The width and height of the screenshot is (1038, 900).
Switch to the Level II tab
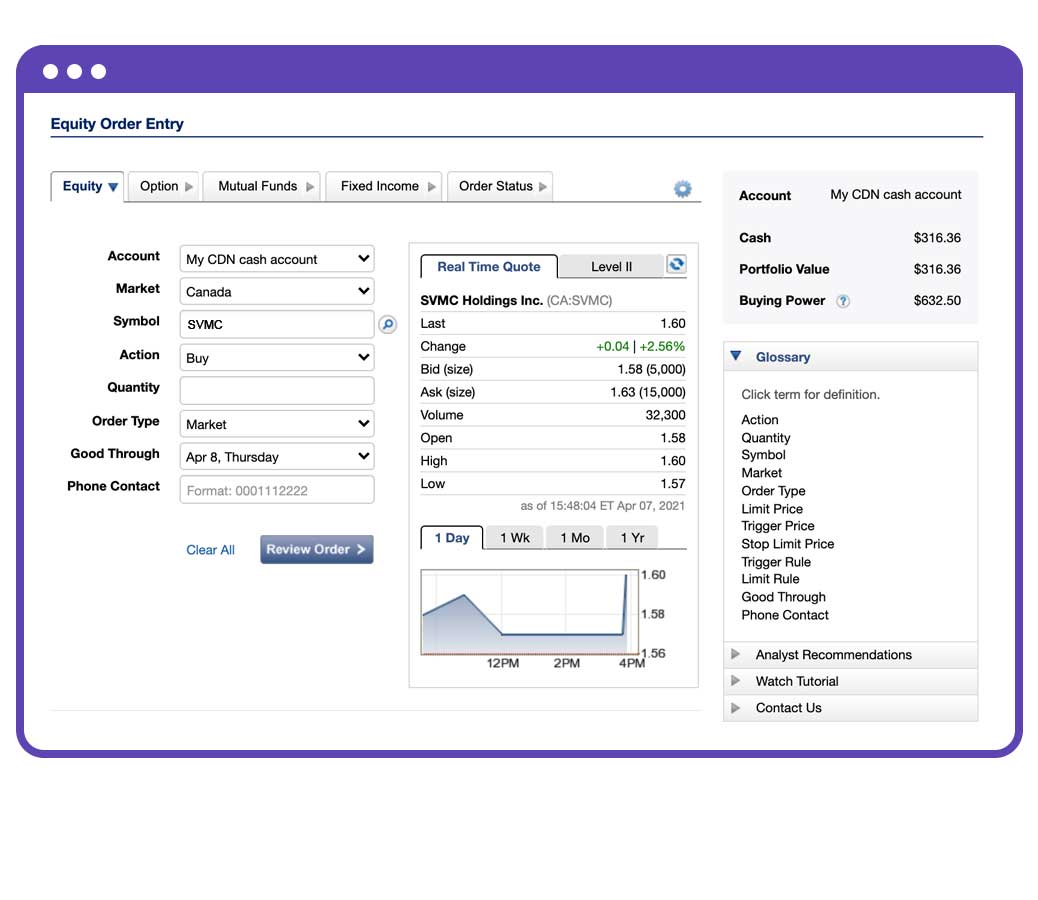[x=610, y=266]
